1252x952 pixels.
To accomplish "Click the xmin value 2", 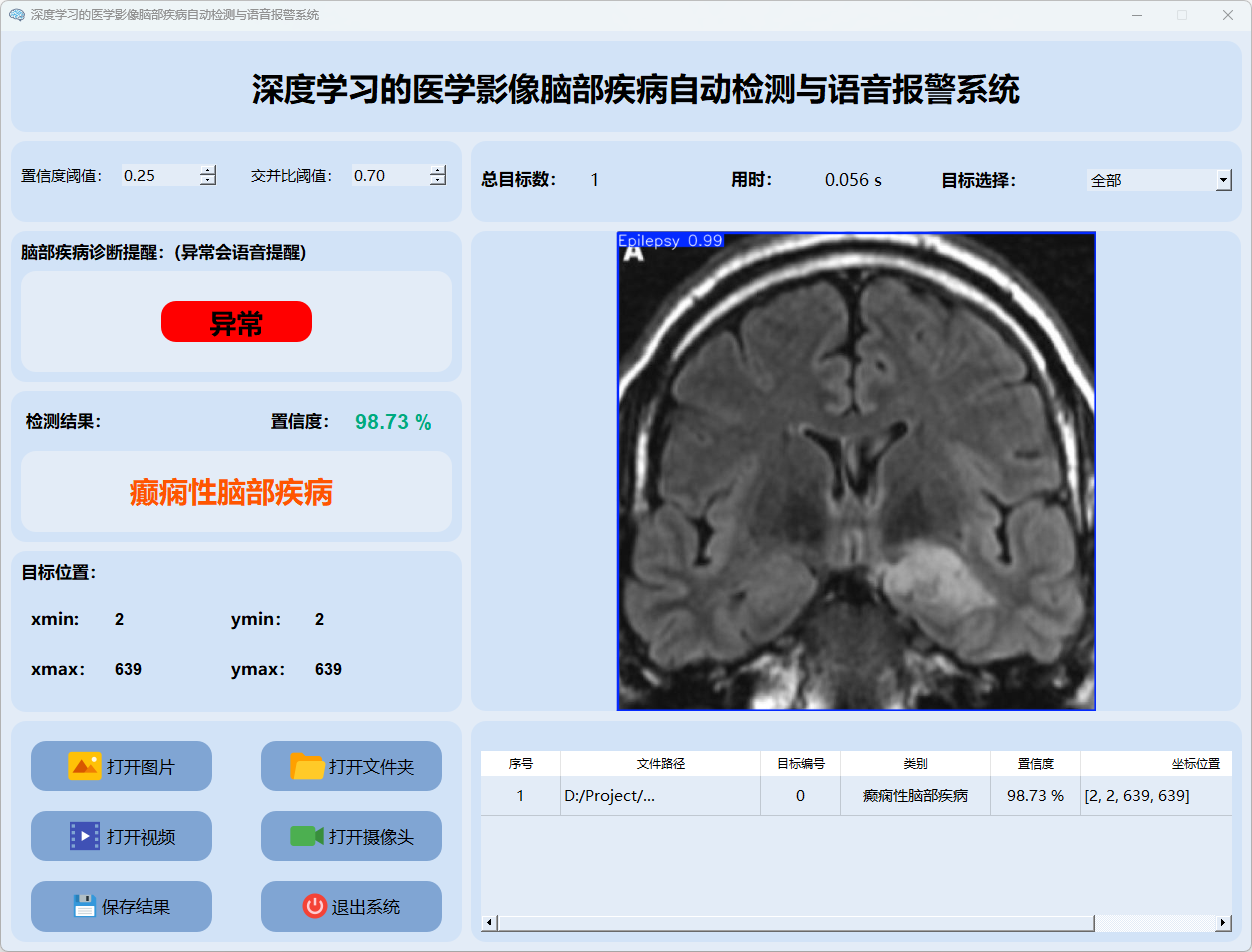I will pos(119,619).
